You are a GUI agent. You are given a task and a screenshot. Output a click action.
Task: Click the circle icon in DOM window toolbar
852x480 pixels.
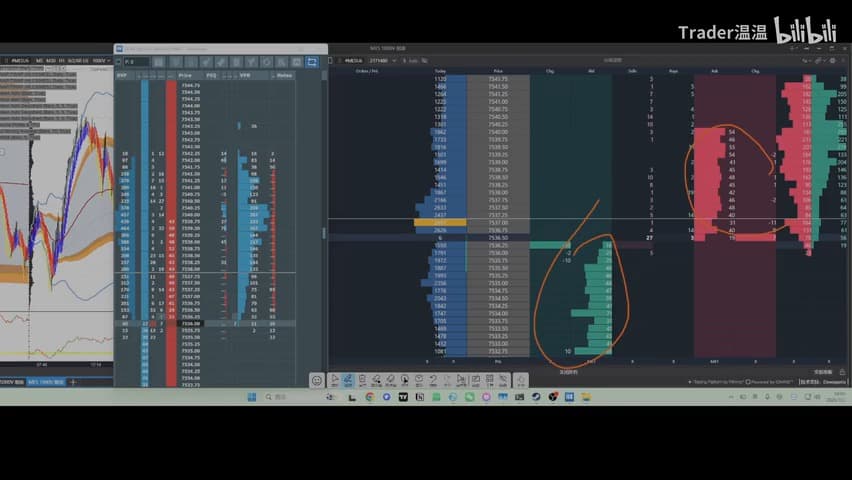pos(266,62)
